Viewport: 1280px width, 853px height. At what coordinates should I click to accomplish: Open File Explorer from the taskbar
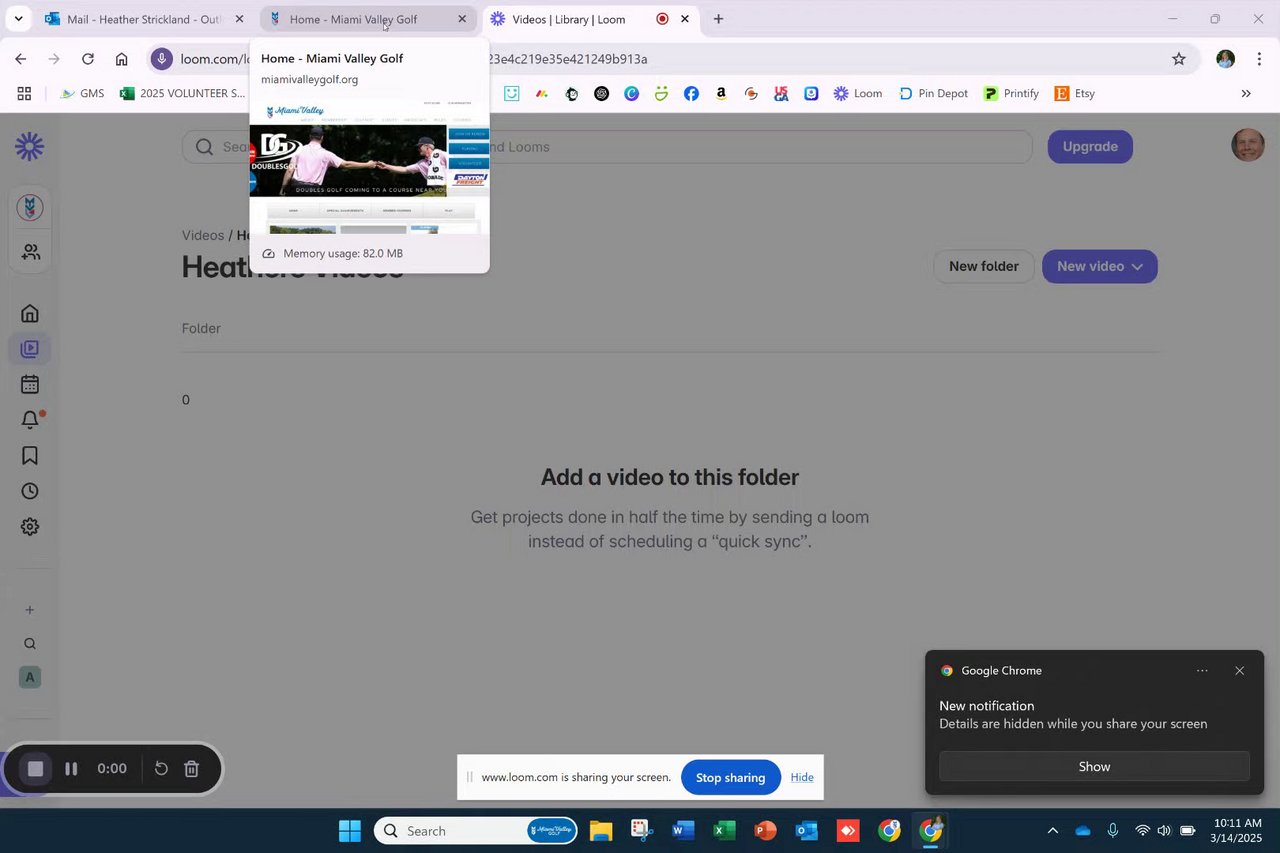600,831
